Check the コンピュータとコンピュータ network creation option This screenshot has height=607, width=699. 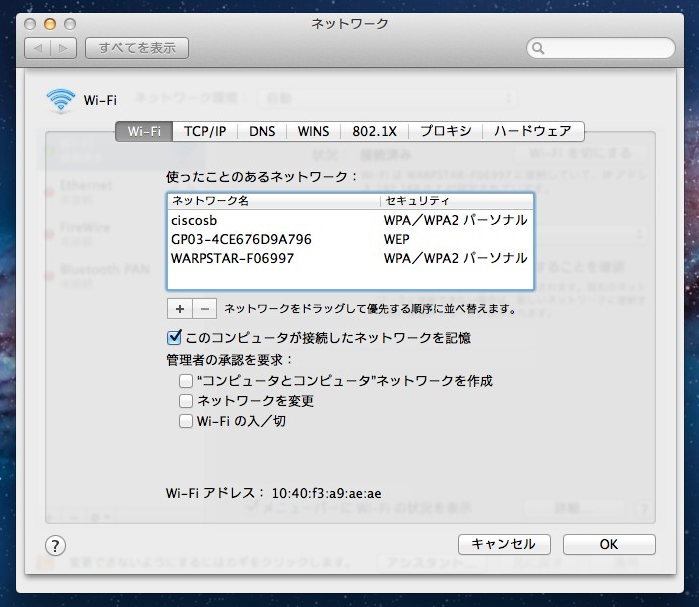pyautogui.click(x=186, y=381)
